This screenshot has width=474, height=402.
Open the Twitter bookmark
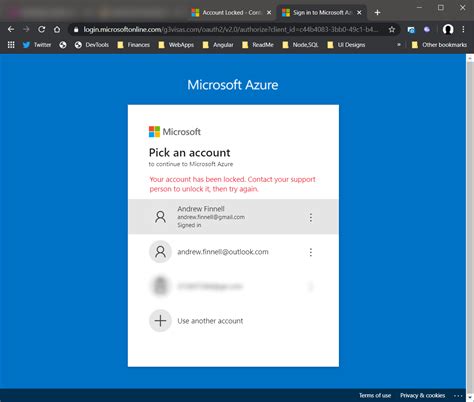[x=37, y=45]
